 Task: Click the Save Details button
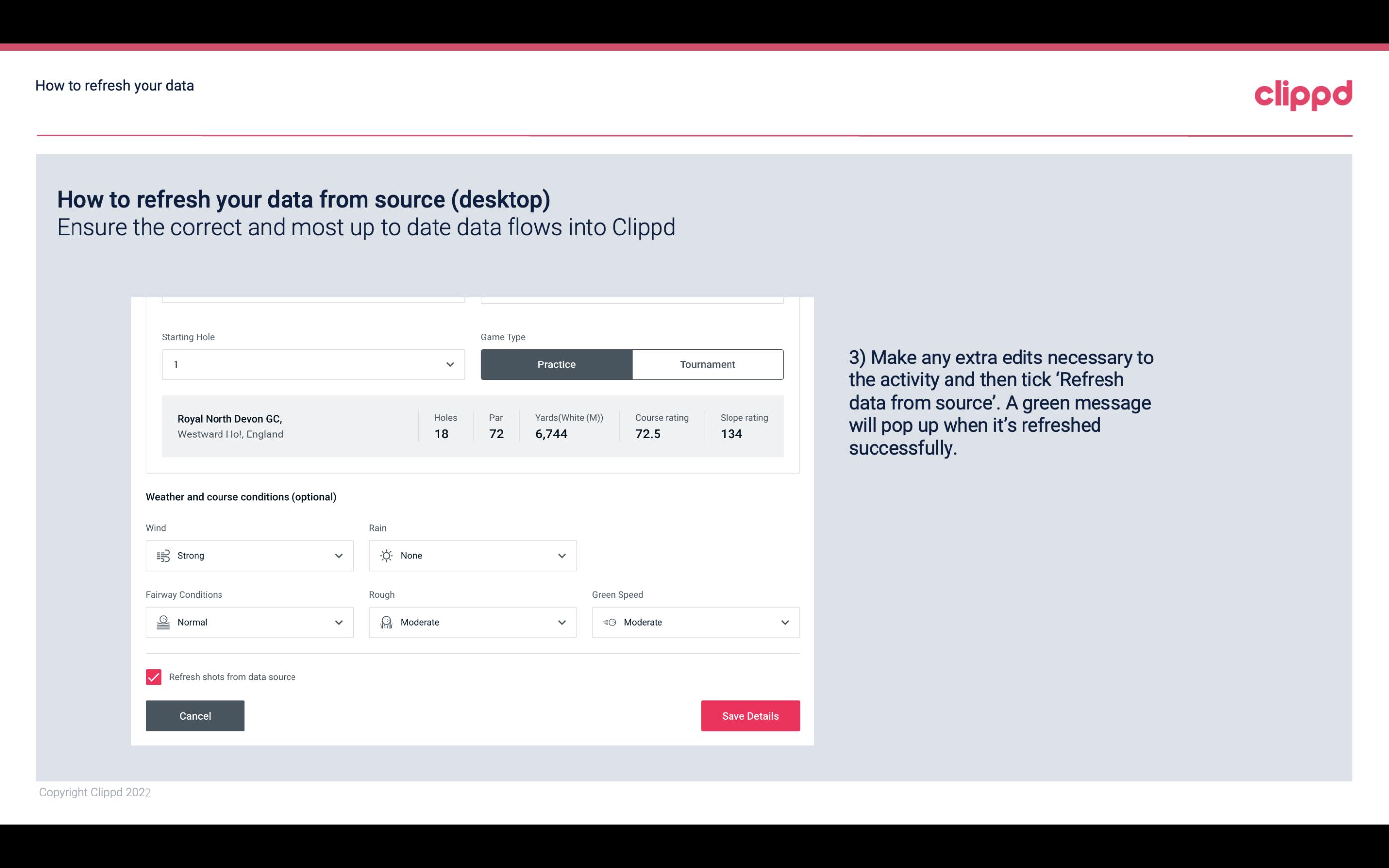click(x=750, y=716)
